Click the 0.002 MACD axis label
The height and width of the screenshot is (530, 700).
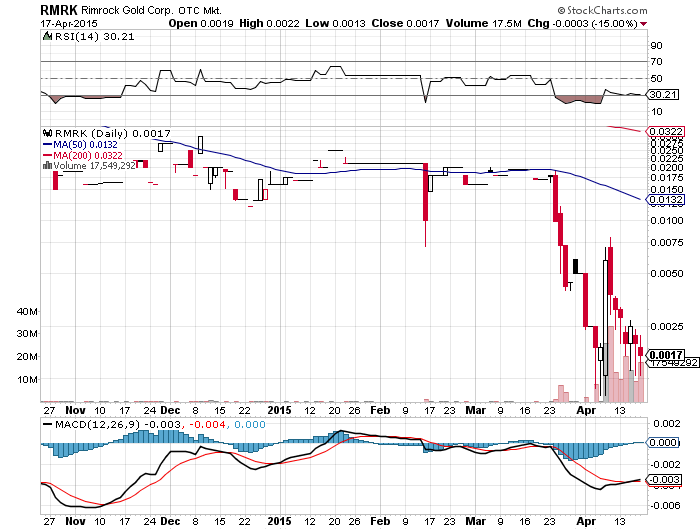pyautogui.click(x=667, y=423)
